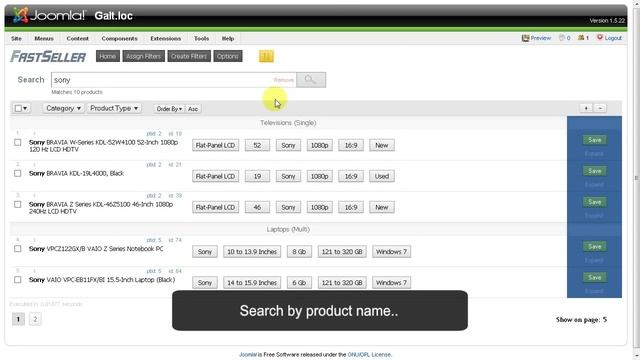Open the Joomla footer link

pos(248,355)
